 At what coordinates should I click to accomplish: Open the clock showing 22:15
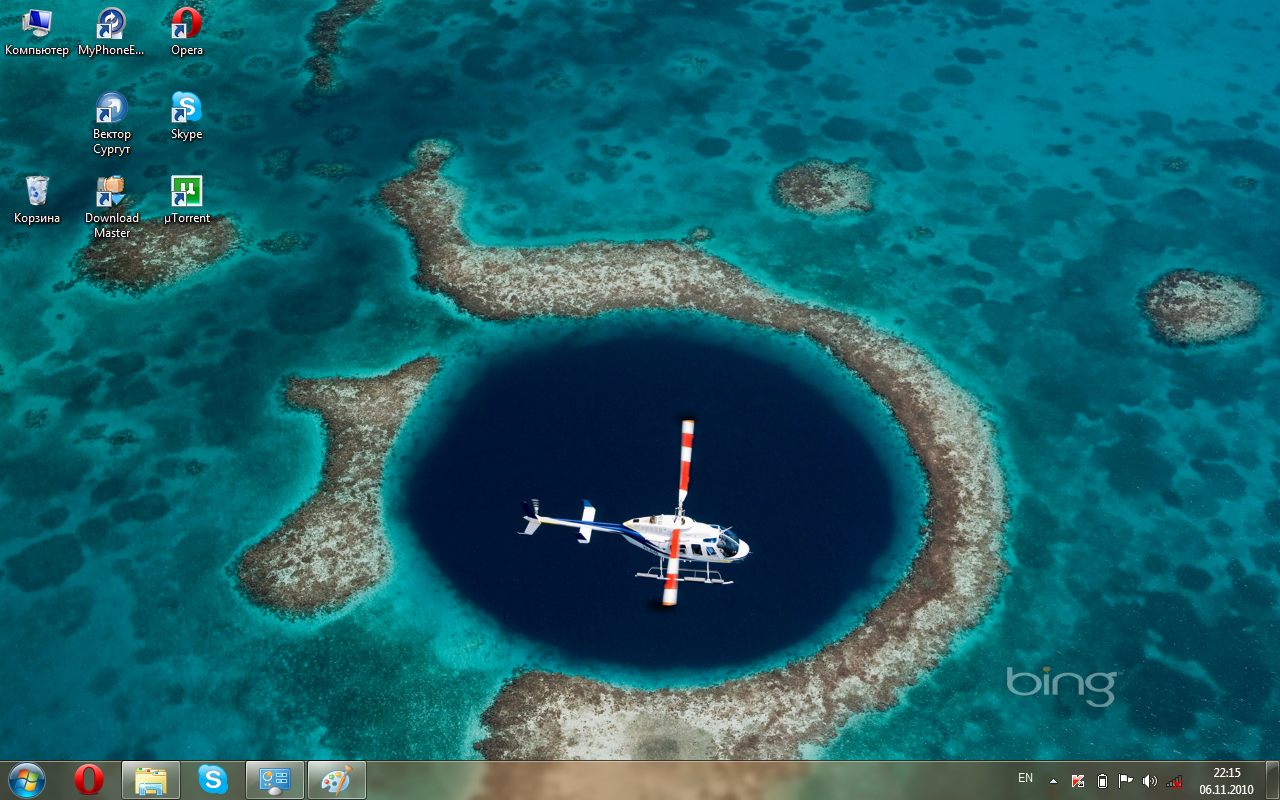[x=1226, y=781]
